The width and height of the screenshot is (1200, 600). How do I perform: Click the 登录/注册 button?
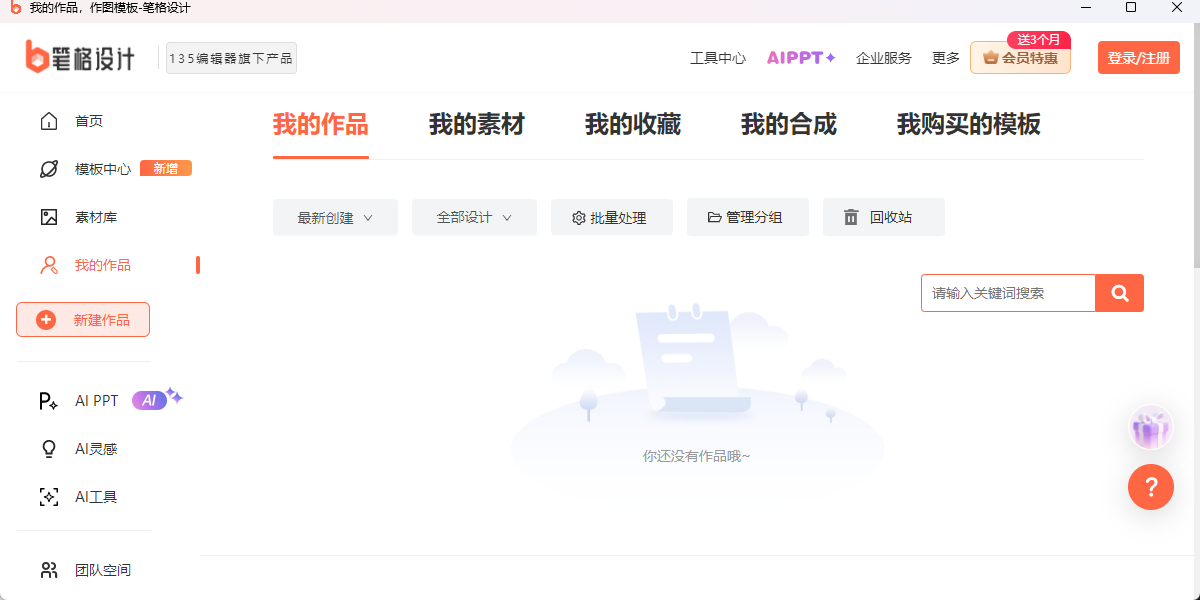(x=1138, y=58)
